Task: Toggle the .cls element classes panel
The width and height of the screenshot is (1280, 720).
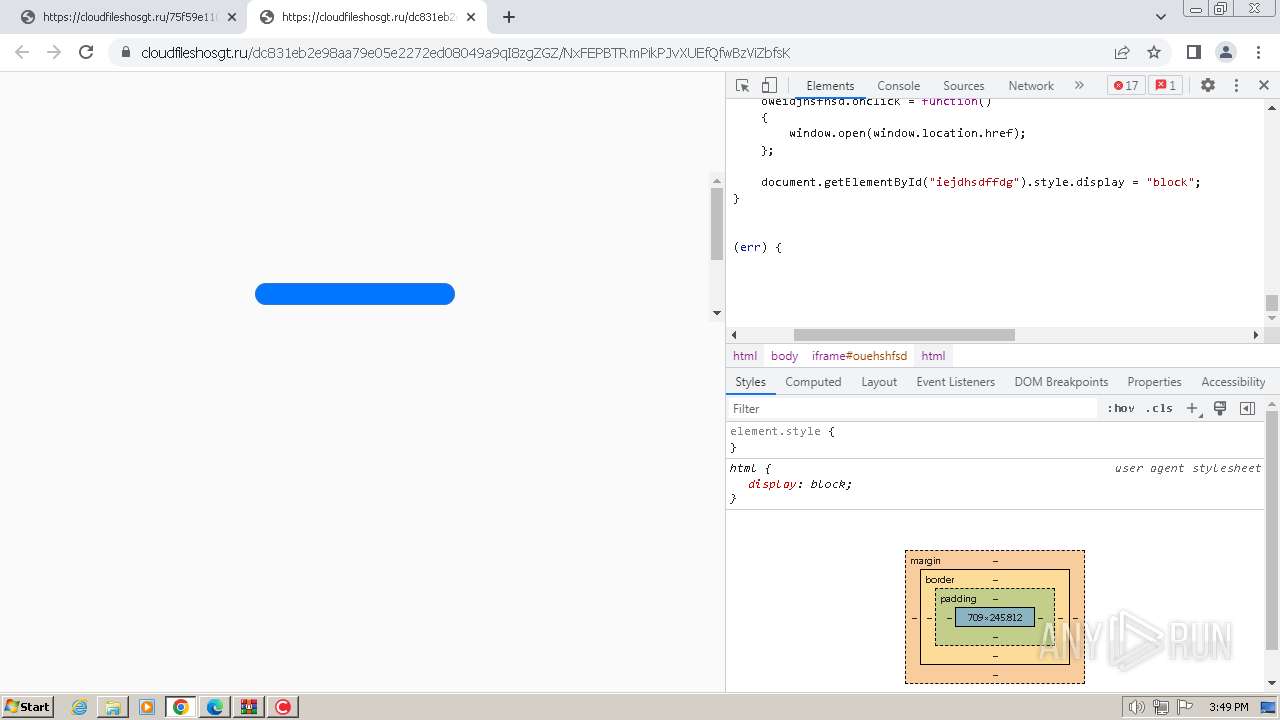Action: click(1159, 408)
